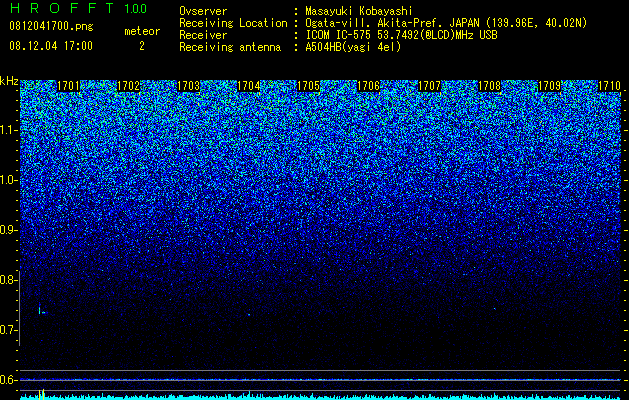Click the meteor count label
Viewport: 629px width, 400px height.
(x=142, y=31)
